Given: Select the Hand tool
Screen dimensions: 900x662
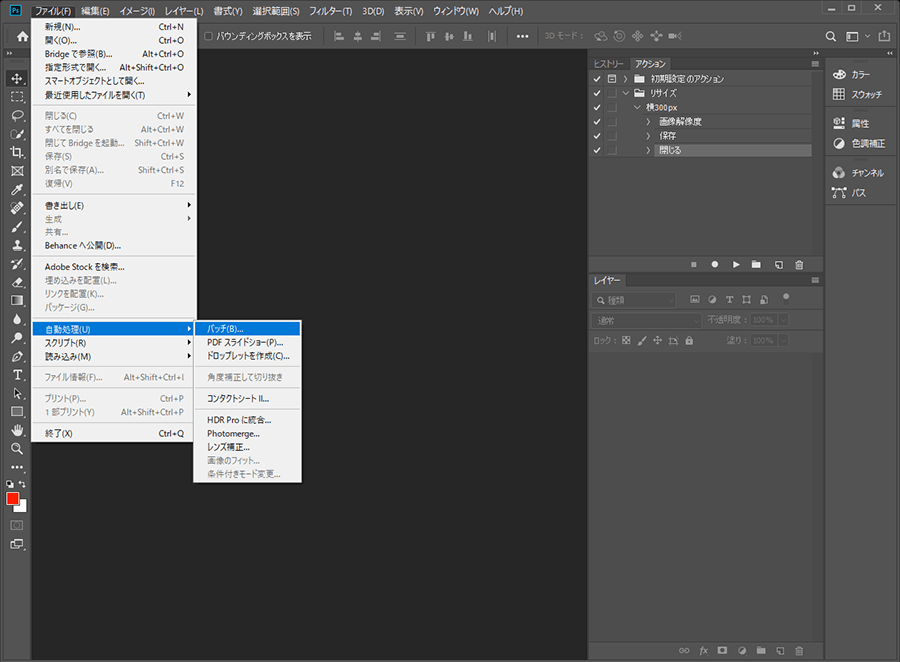Looking at the screenshot, I should [17, 430].
